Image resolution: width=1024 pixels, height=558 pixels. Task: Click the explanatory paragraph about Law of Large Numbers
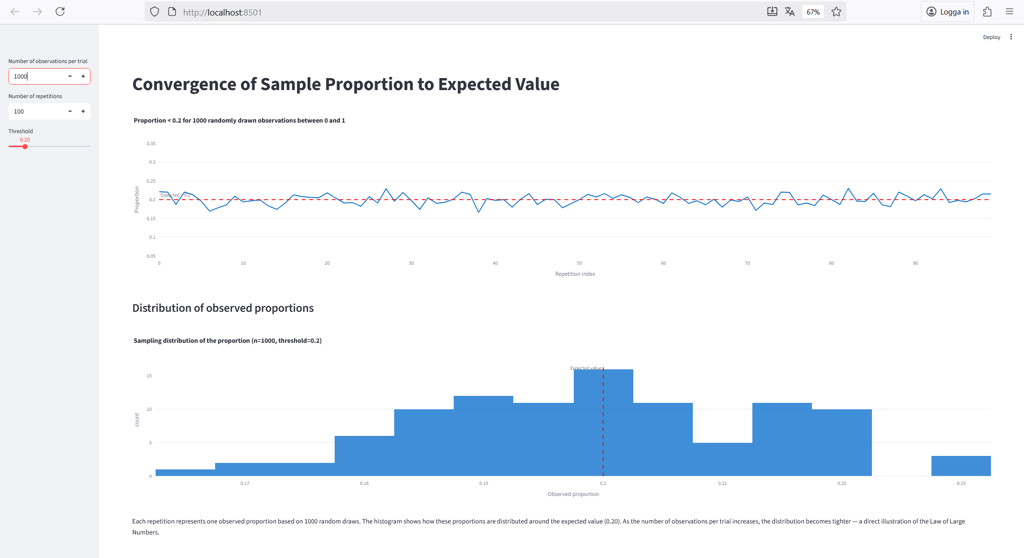coord(548,527)
